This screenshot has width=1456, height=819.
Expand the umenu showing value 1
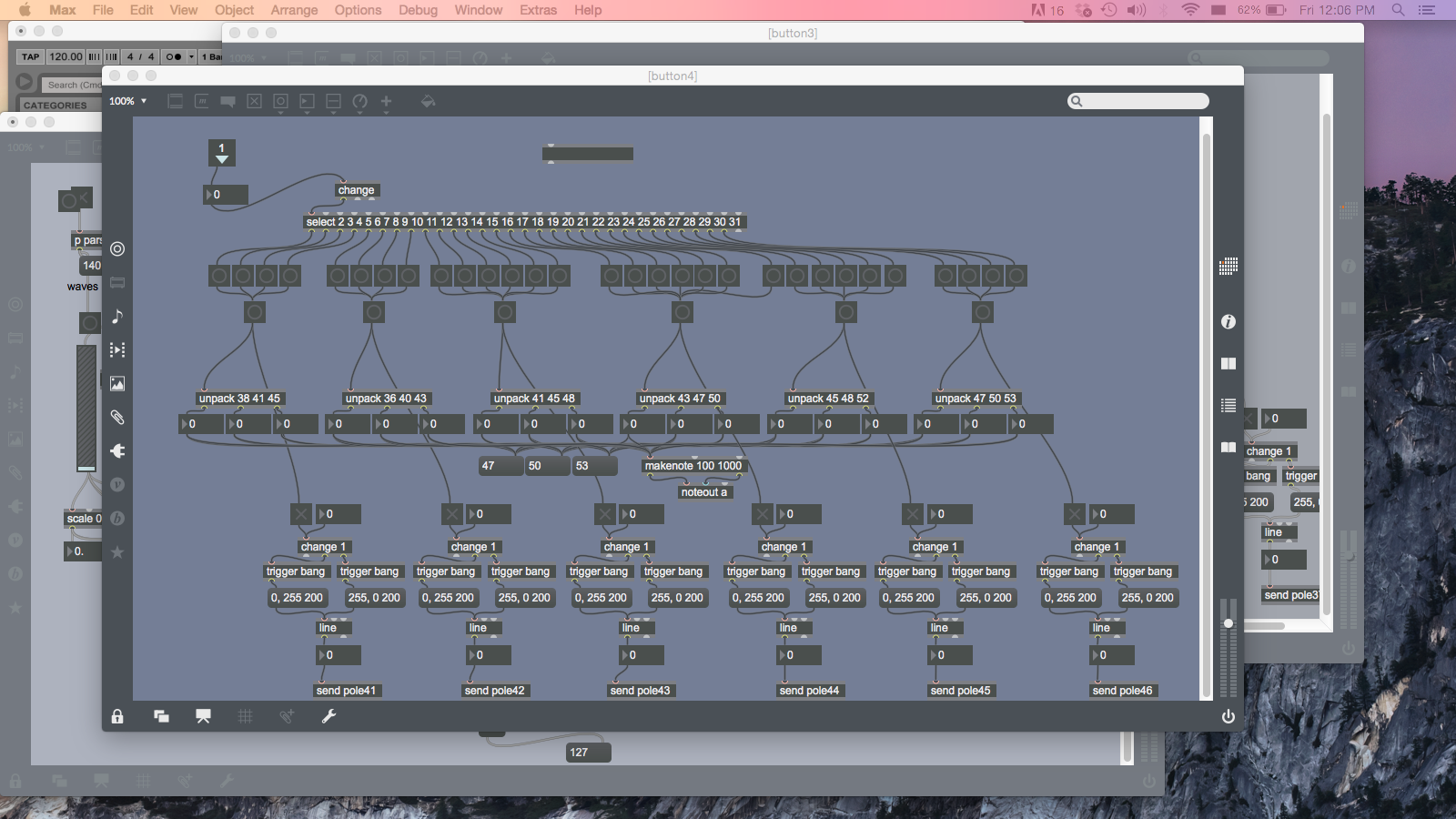[x=222, y=153]
